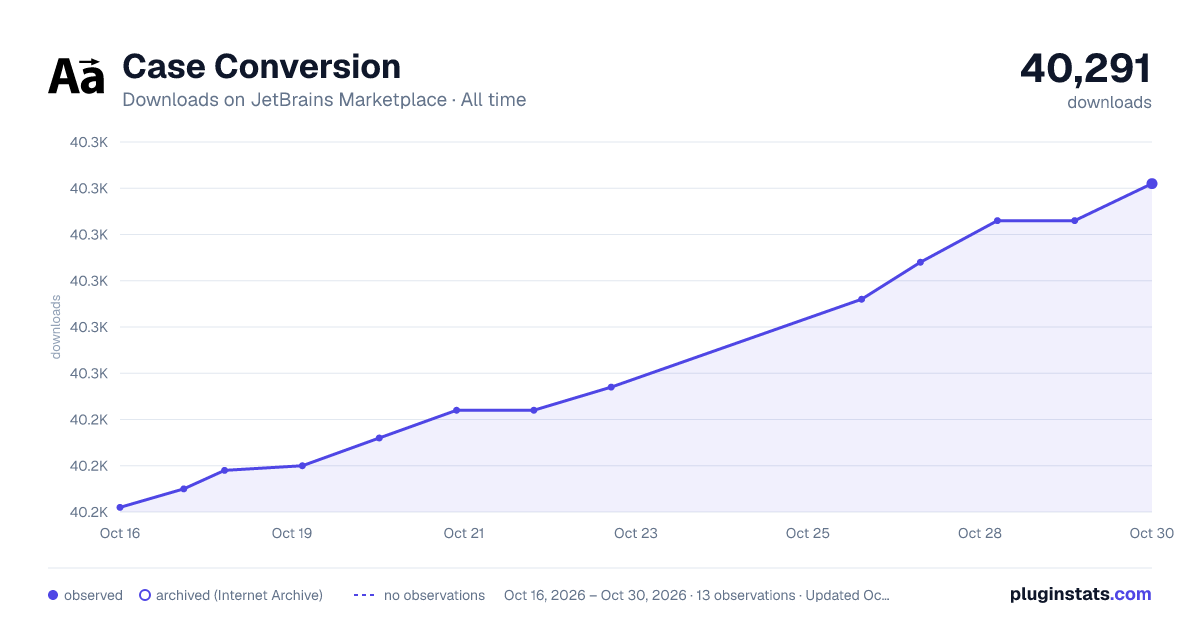Select the Case Conversion title
Image resolution: width=1200 pixels, height=630 pixels.
coord(261,67)
